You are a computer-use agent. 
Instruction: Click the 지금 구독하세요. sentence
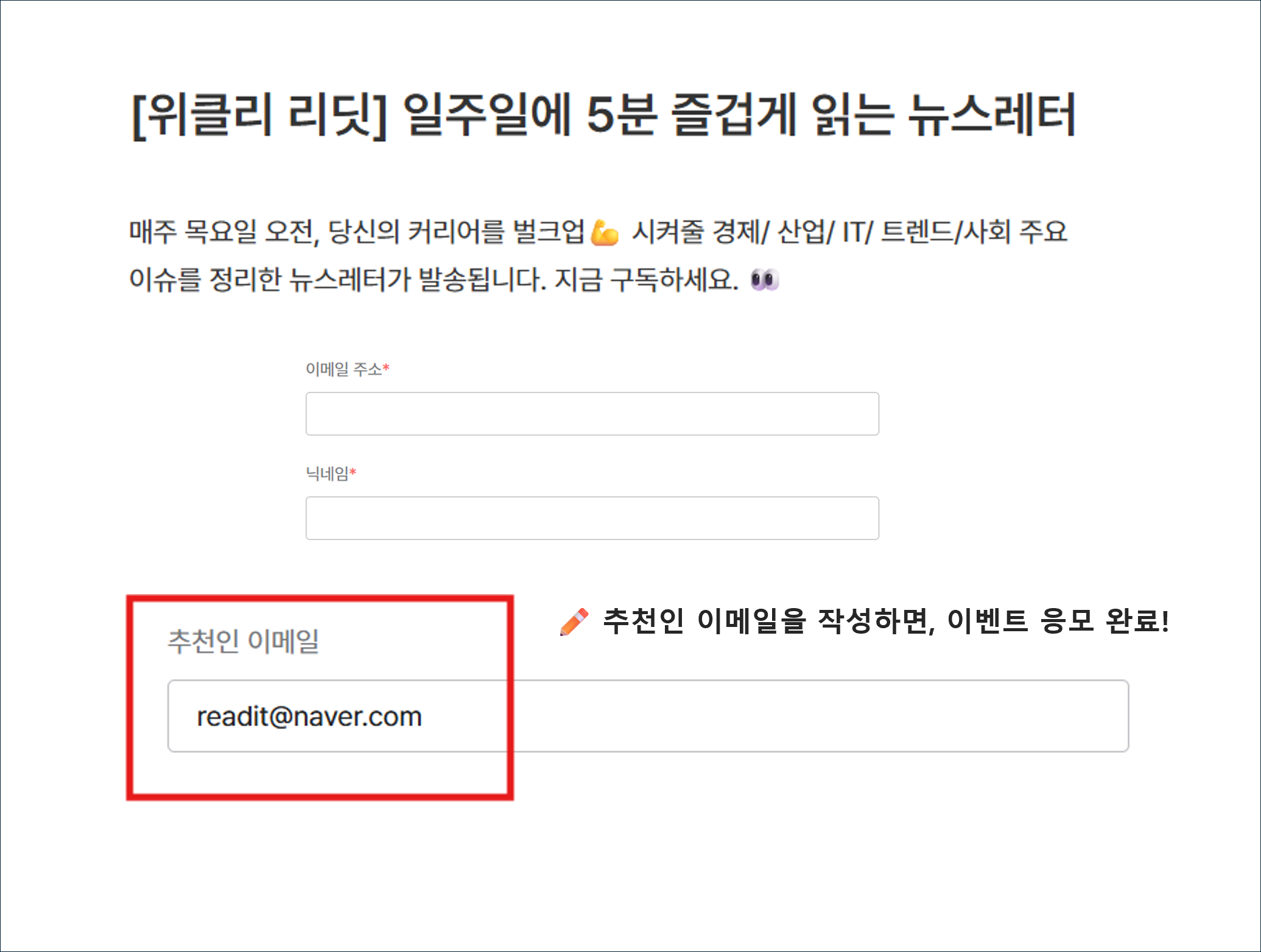point(646,280)
